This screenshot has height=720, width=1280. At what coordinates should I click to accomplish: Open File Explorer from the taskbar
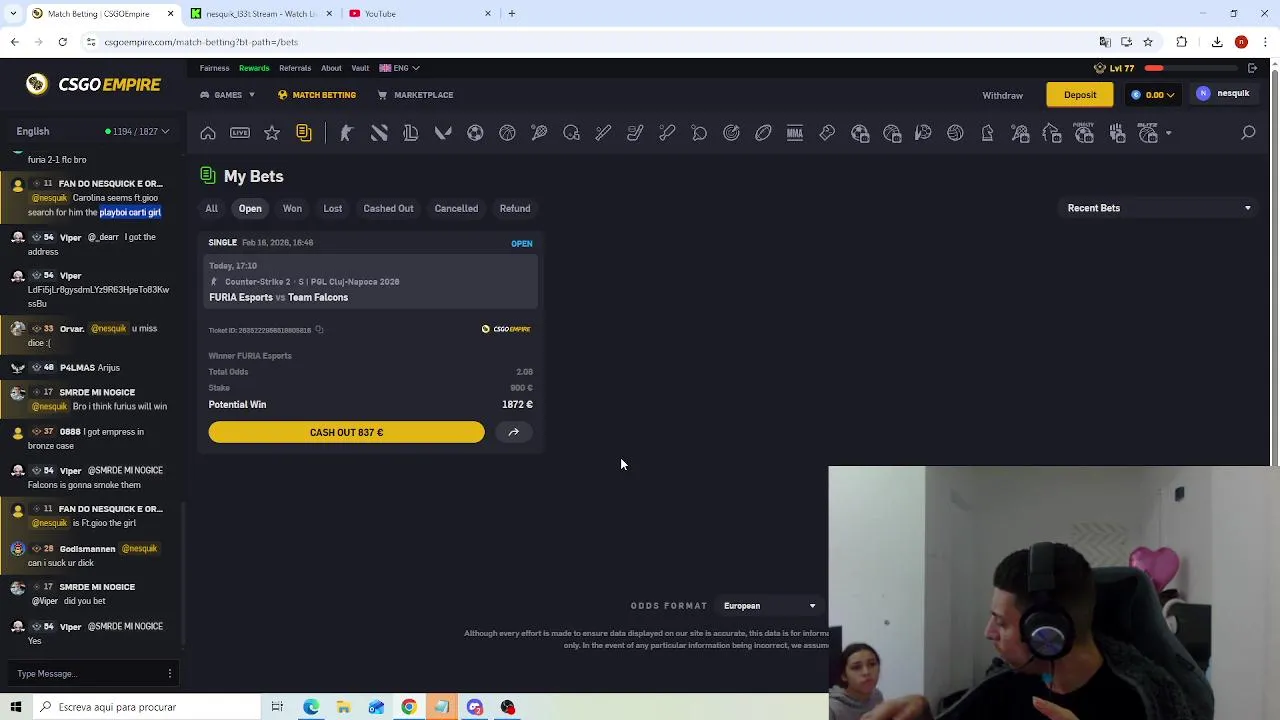pyautogui.click(x=343, y=707)
